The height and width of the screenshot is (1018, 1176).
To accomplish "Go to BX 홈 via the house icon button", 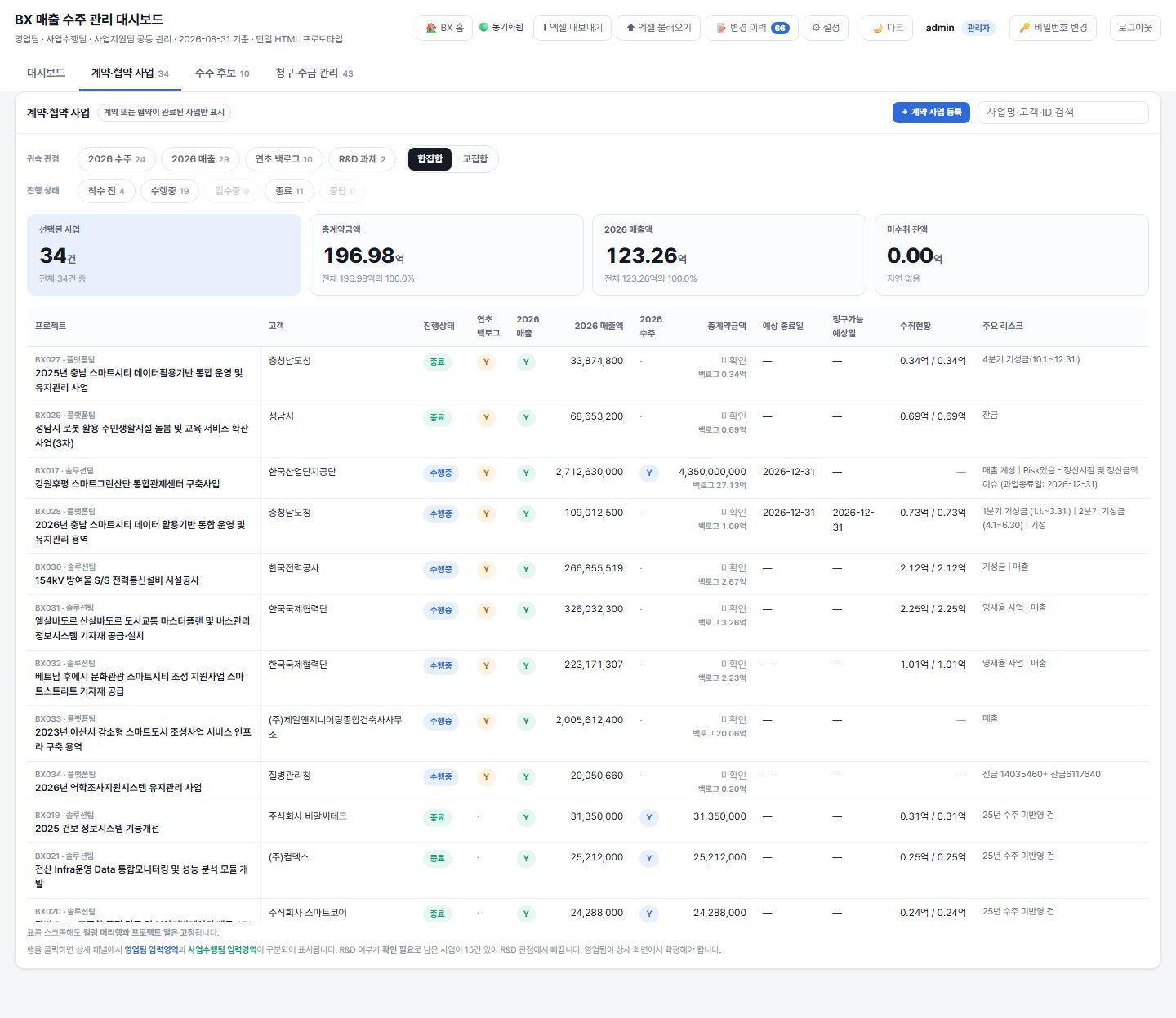I will pos(444,28).
